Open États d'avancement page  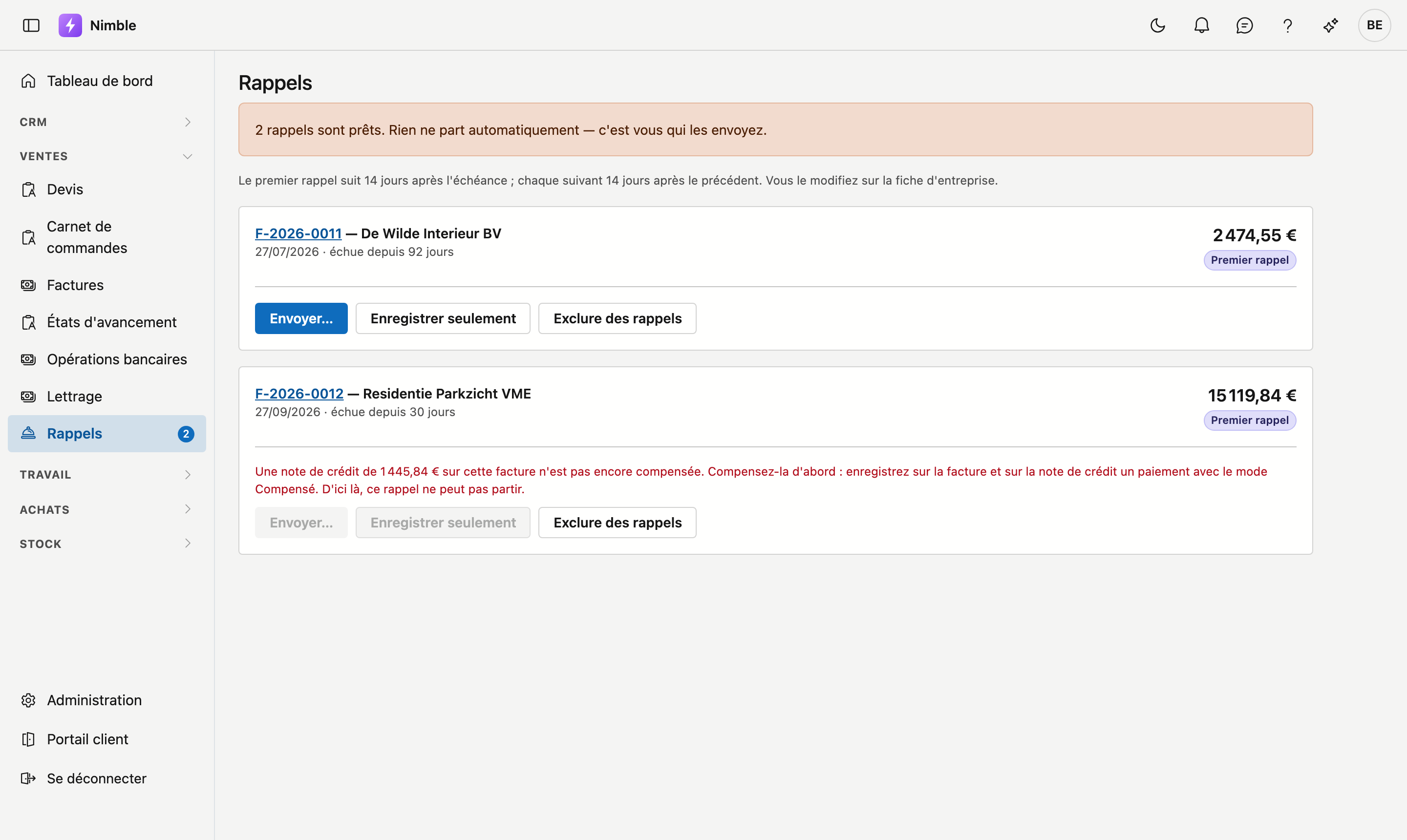click(x=107, y=322)
